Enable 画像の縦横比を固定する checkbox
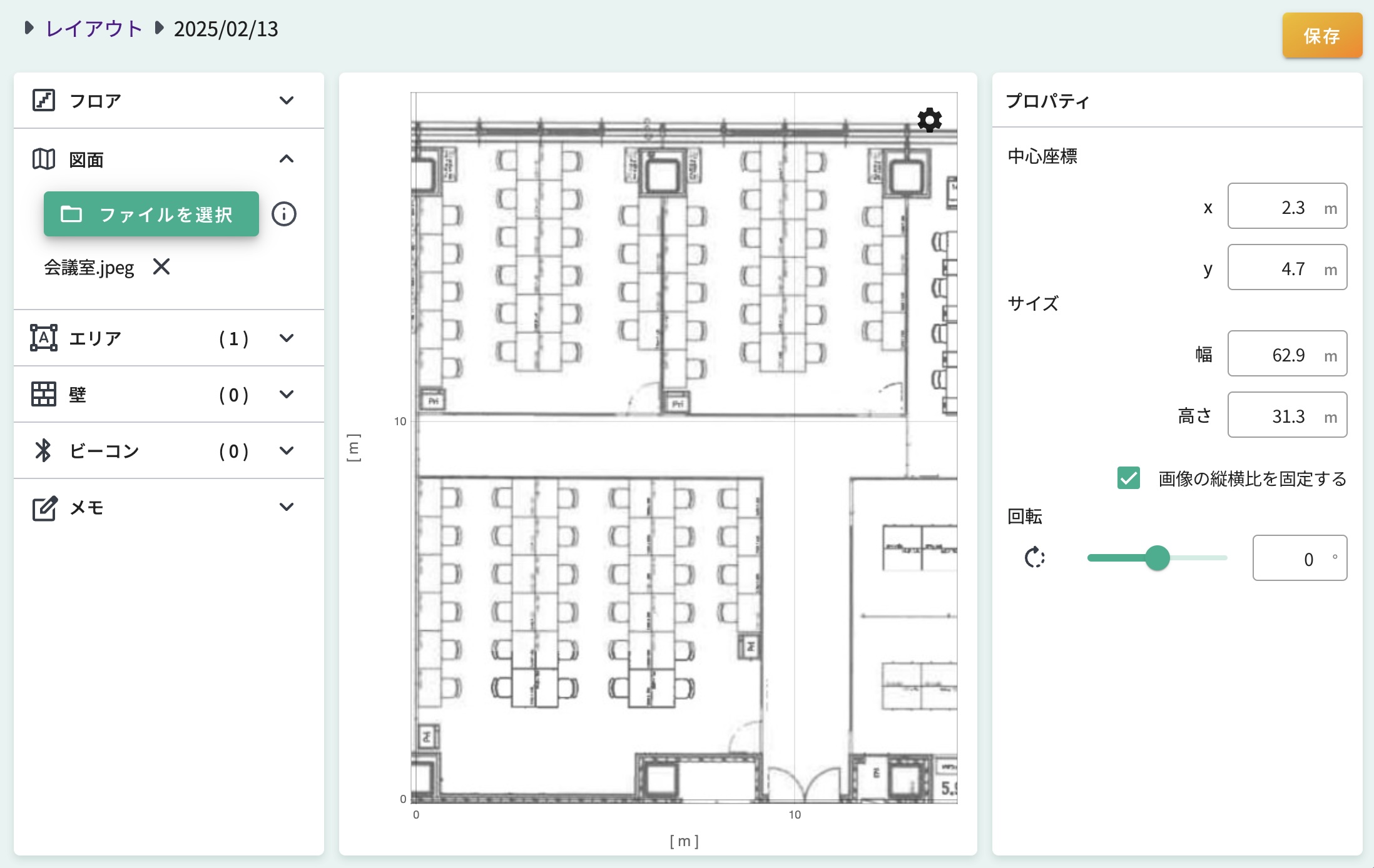1374x868 pixels. click(x=1128, y=479)
